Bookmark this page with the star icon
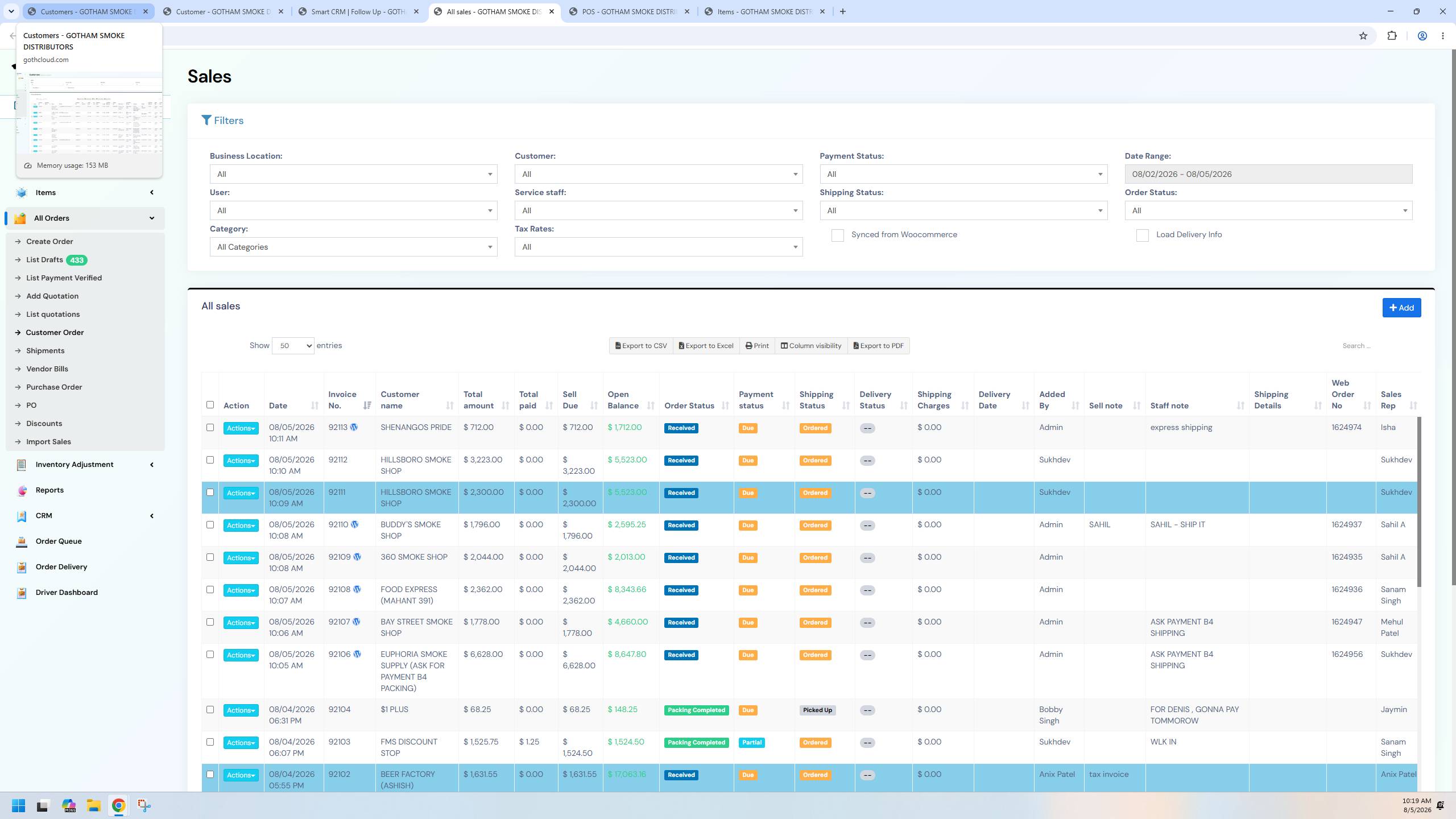This screenshot has width=1456, height=819. [1363, 36]
